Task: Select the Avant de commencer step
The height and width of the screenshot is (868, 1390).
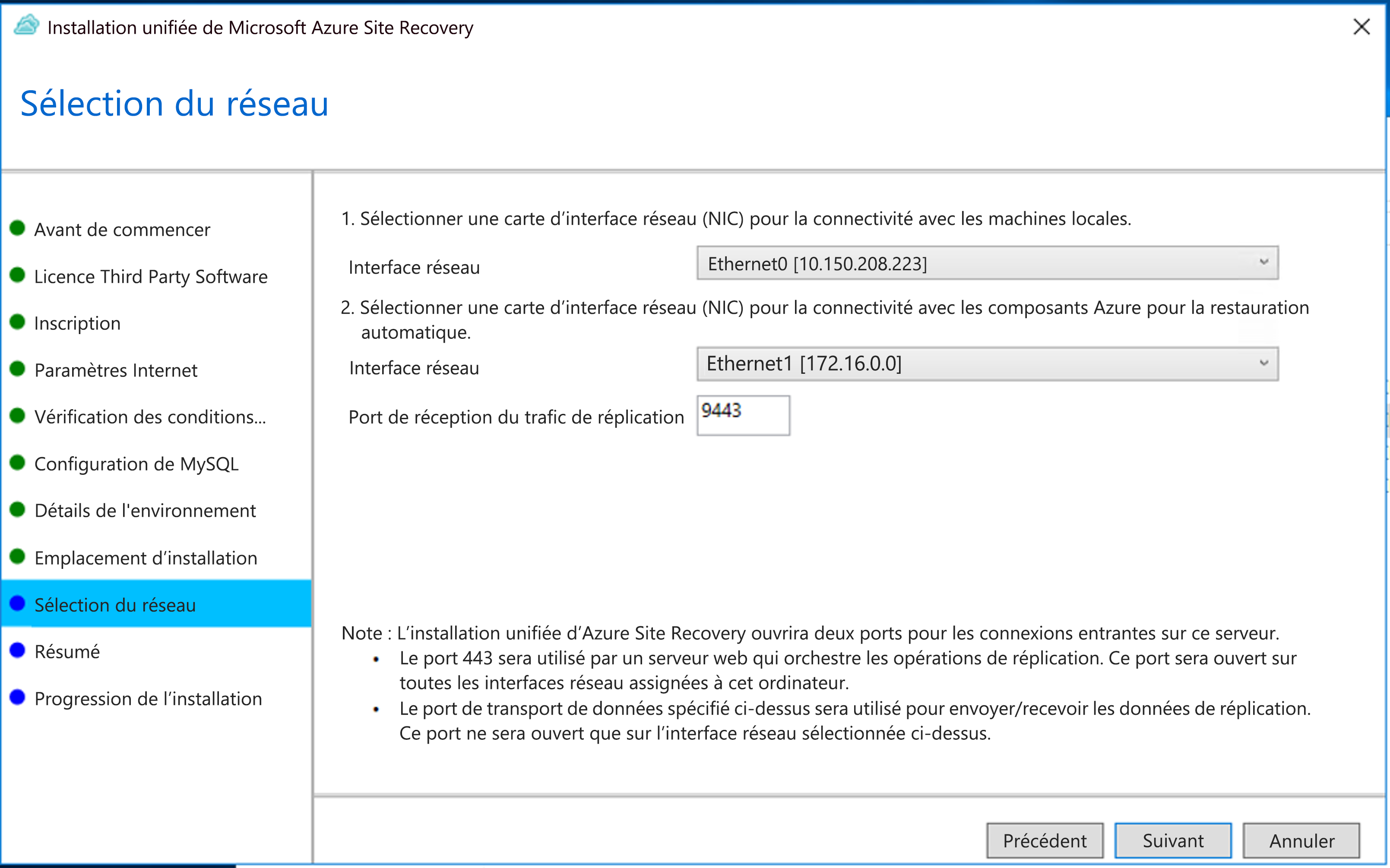Action: (122, 230)
